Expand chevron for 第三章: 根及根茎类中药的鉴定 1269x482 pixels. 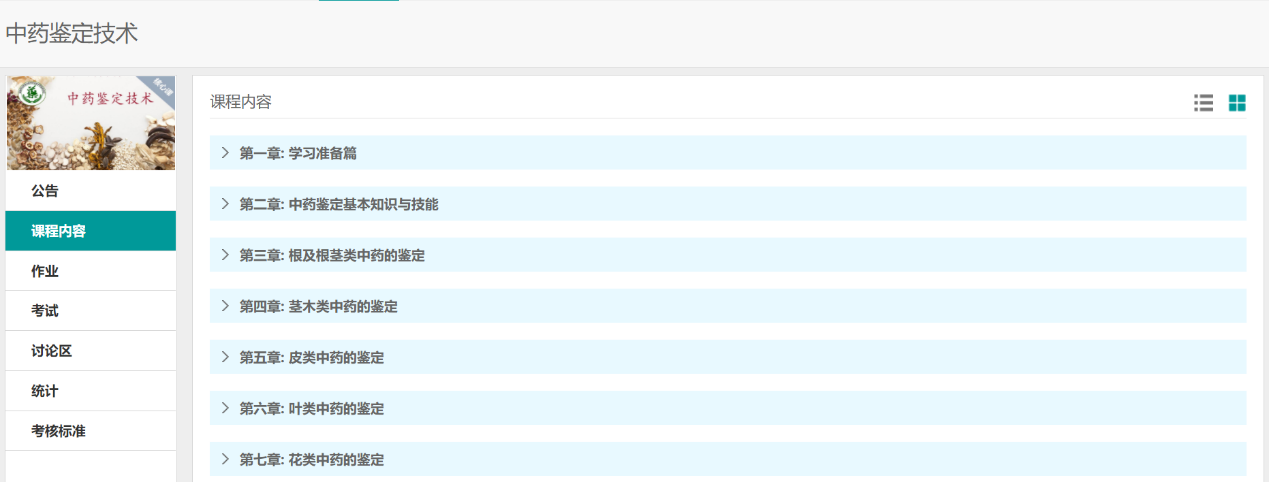click(x=225, y=255)
